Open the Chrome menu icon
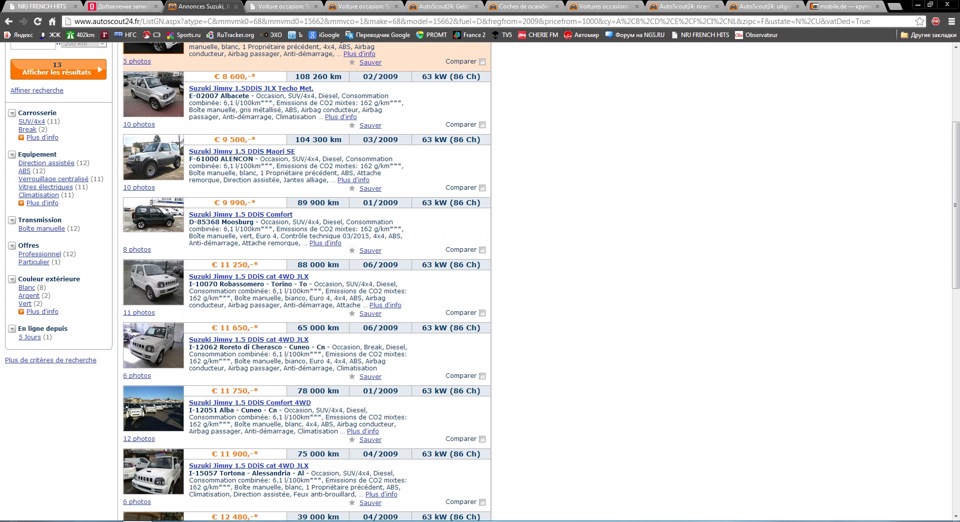Screen dimensions: 960x522 coord(951,21)
